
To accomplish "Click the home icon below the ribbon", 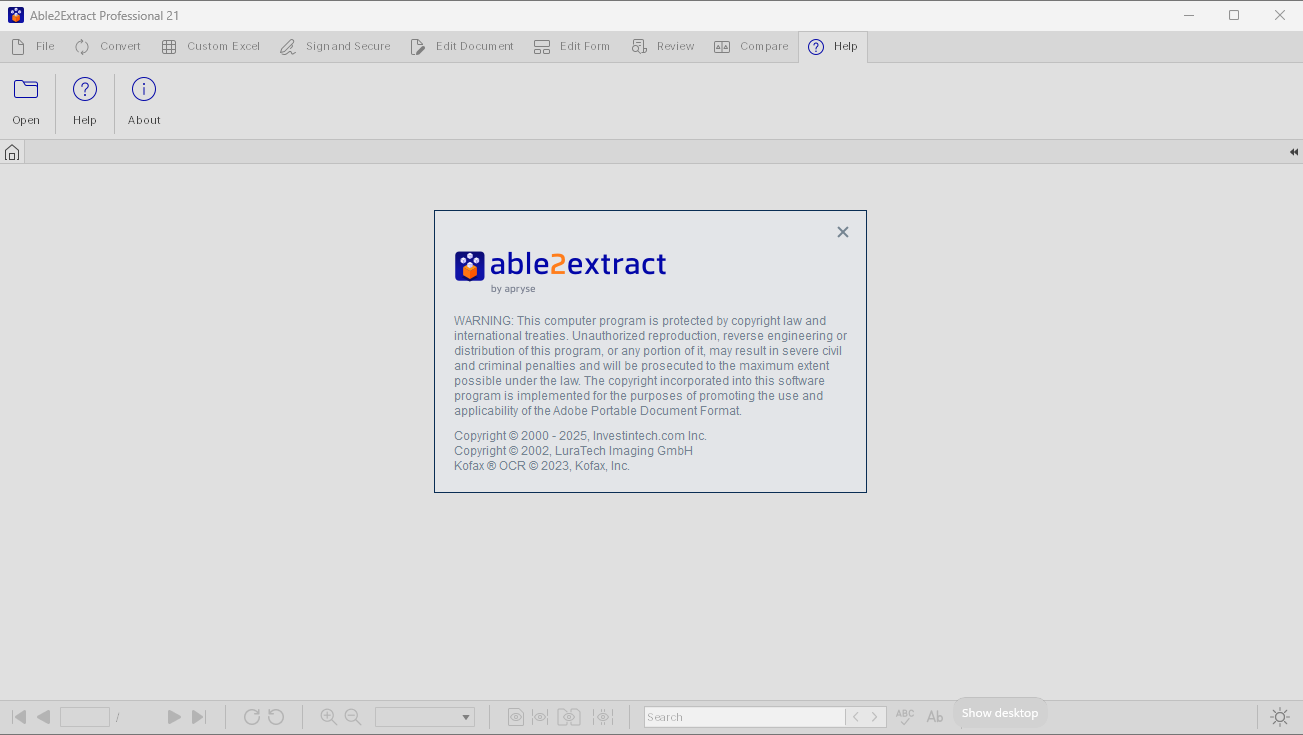I will [x=12, y=153].
